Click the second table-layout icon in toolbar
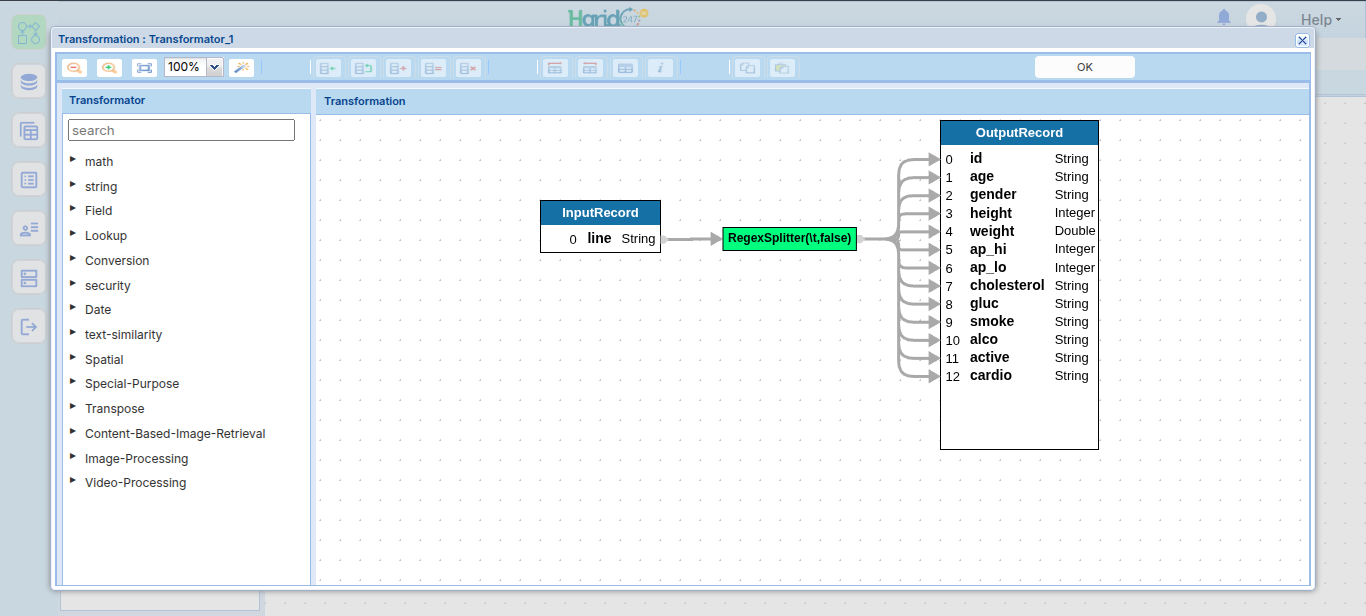This screenshot has height=616, width=1366. point(590,68)
